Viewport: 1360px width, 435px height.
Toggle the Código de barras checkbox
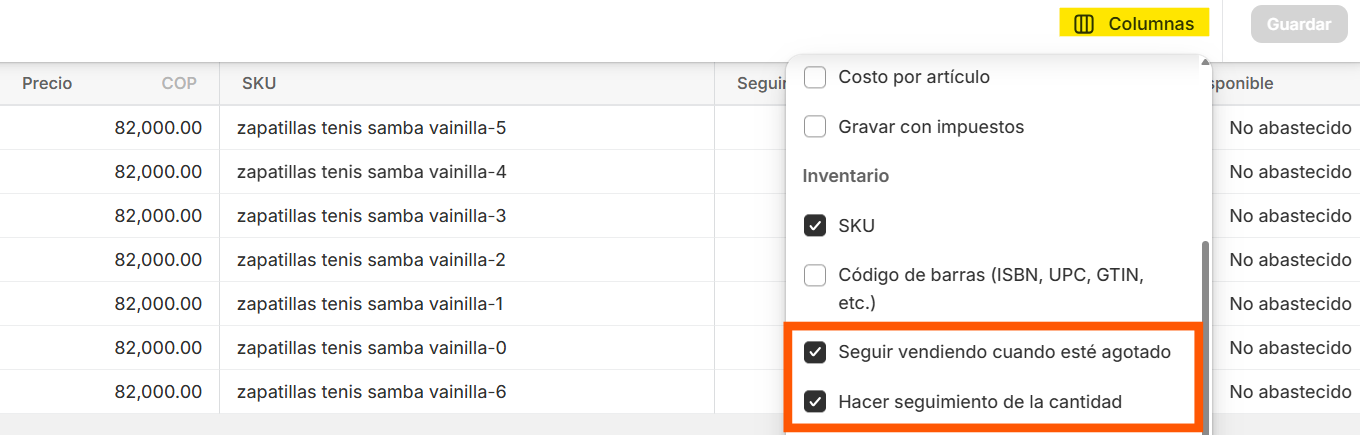pos(815,274)
